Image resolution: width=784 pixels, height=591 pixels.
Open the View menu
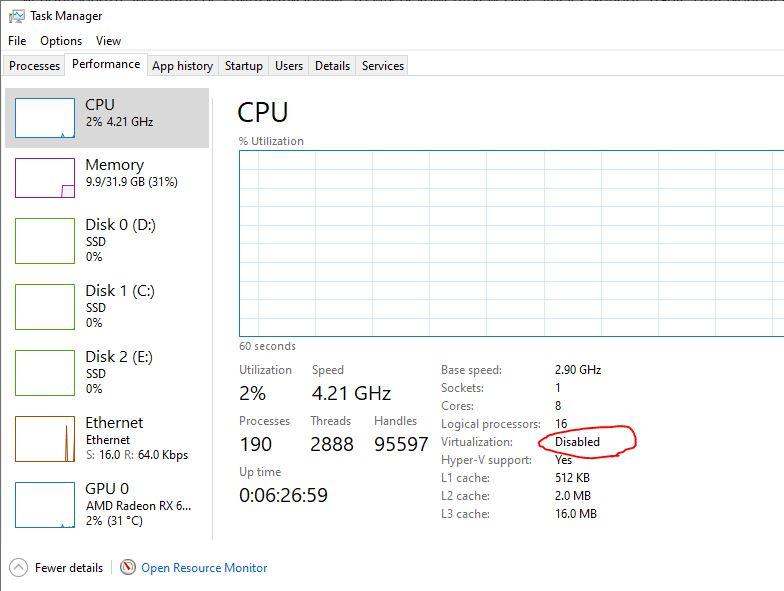click(x=108, y=41)
